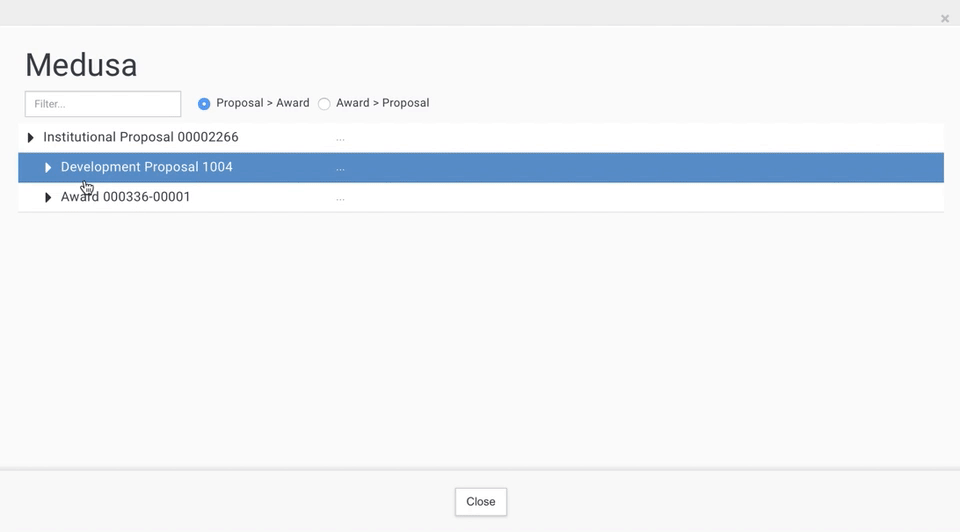Click the gray header bar of the dialog
The height and width of the screenshot is (532, 960).
point(480,12)
